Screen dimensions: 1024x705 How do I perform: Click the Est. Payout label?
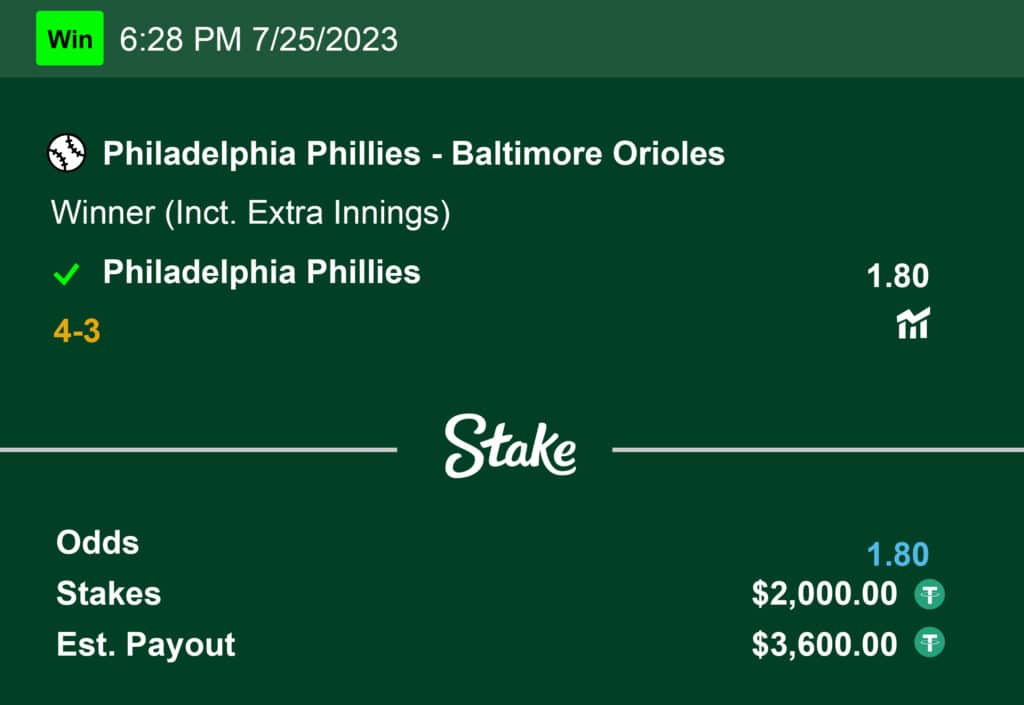[x=146, y=645]
